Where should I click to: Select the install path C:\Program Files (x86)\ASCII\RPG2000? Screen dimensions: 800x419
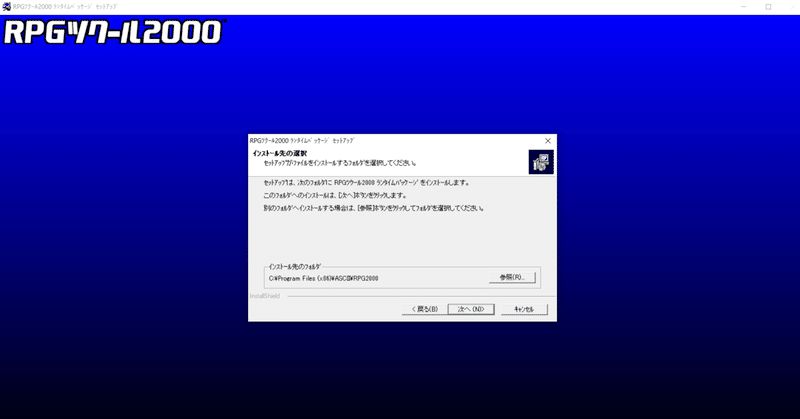click(x=323, y=279)
